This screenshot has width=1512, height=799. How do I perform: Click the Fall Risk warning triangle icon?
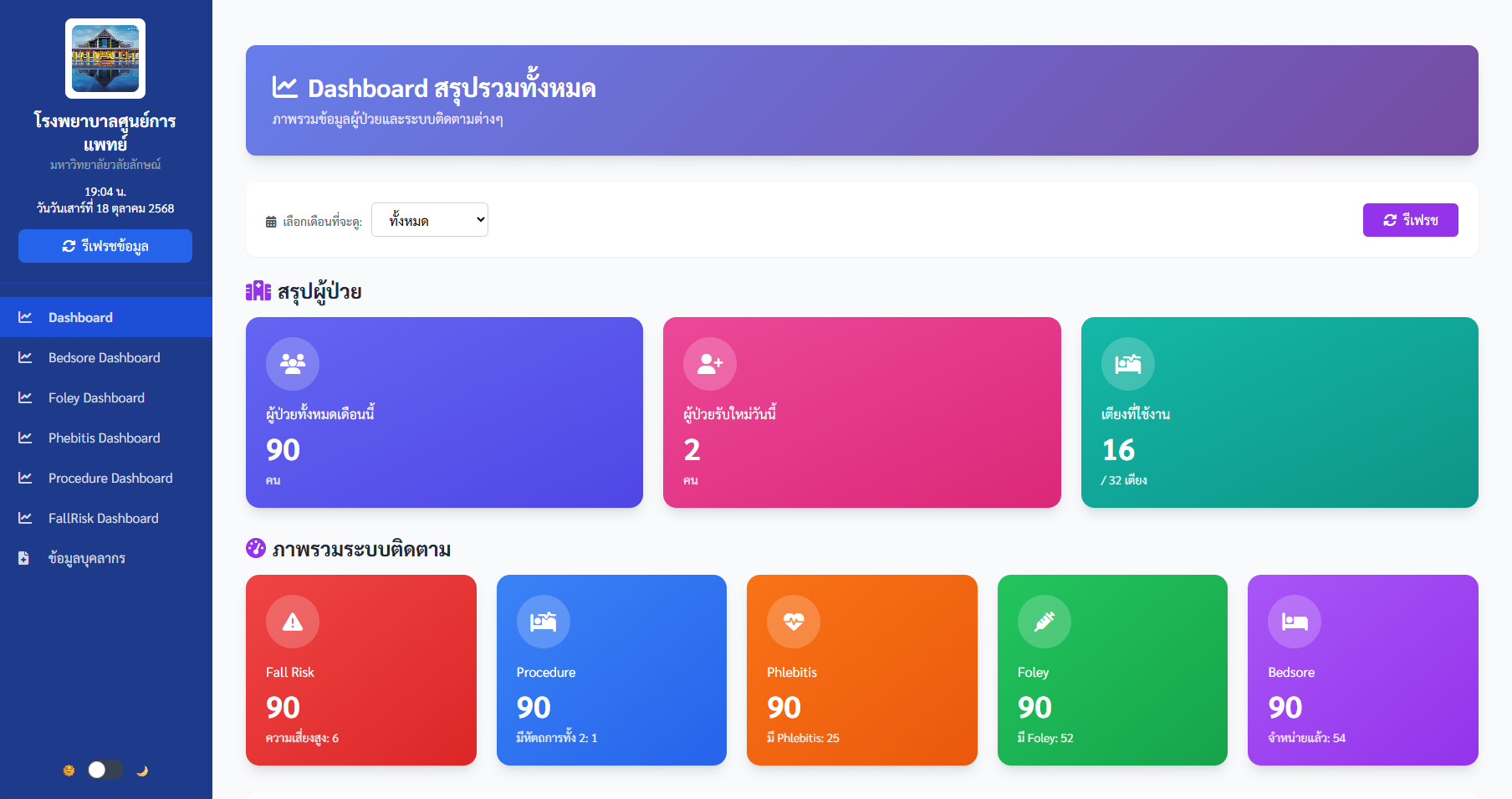tap(292, 622)
